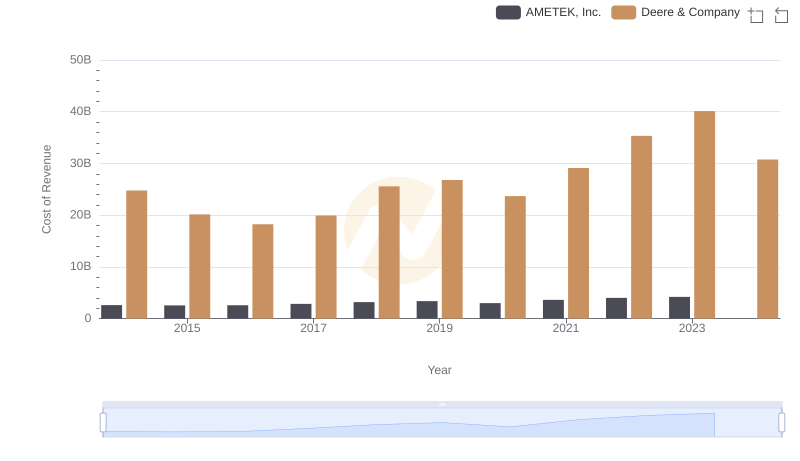This screenshot has width=800, height=461.
Task: Click the Deere tan legend swatch
Action: coord(623,12)
